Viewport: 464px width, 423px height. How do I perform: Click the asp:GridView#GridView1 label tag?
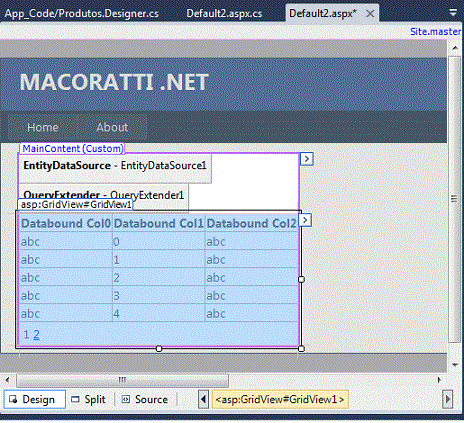pos(76,204)
